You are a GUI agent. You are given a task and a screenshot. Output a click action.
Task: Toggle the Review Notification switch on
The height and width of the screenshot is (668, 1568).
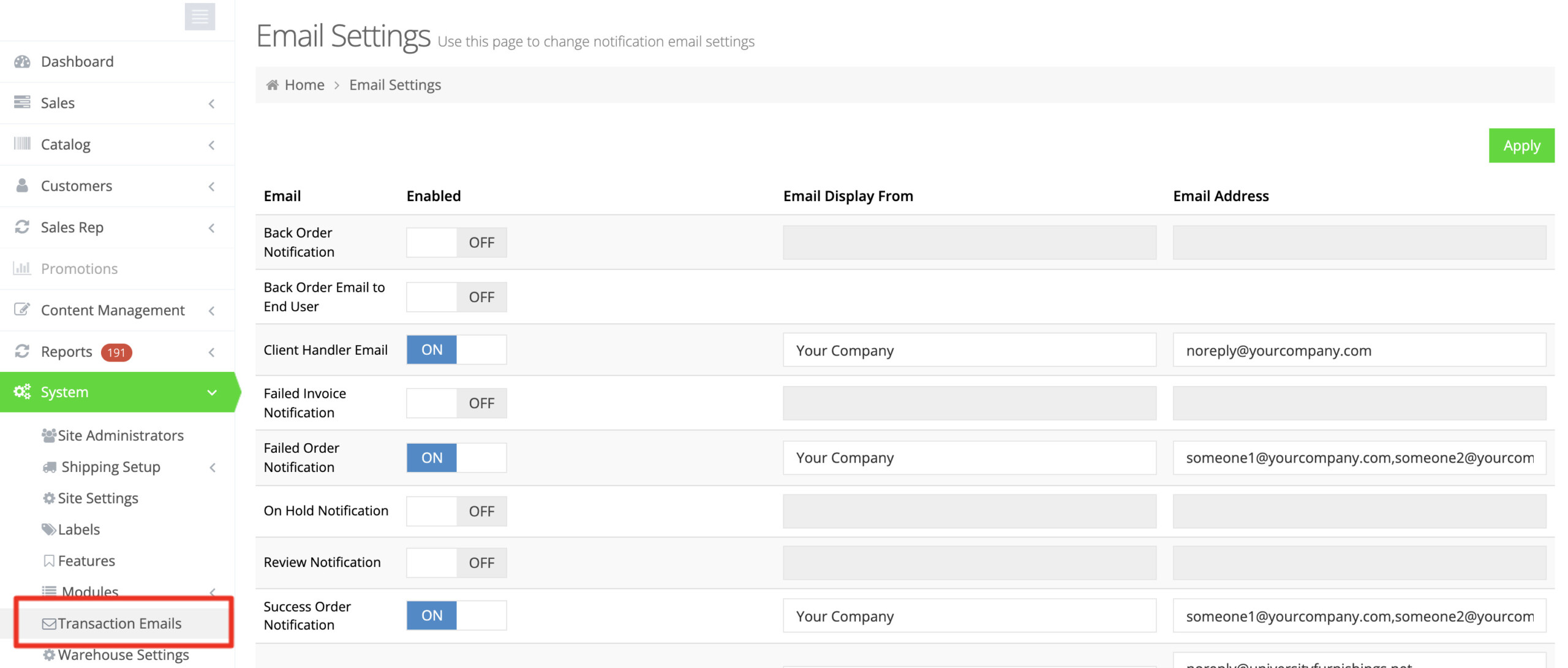(x=456, y=563)
